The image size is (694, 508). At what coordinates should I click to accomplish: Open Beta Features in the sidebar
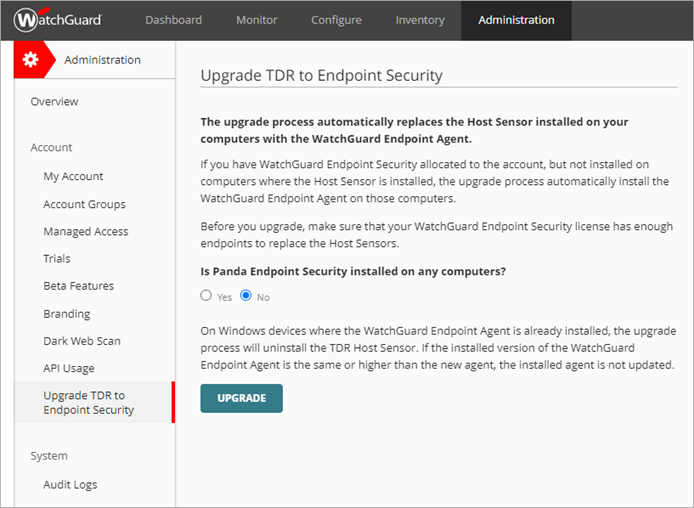pos(78,286)
